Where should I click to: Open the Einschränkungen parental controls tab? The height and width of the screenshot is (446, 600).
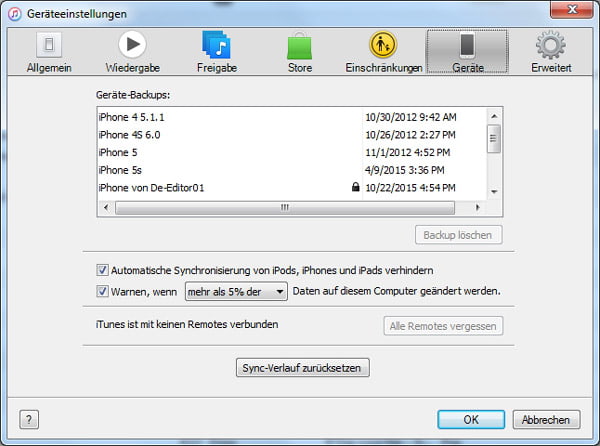click(x=383, y=52)
